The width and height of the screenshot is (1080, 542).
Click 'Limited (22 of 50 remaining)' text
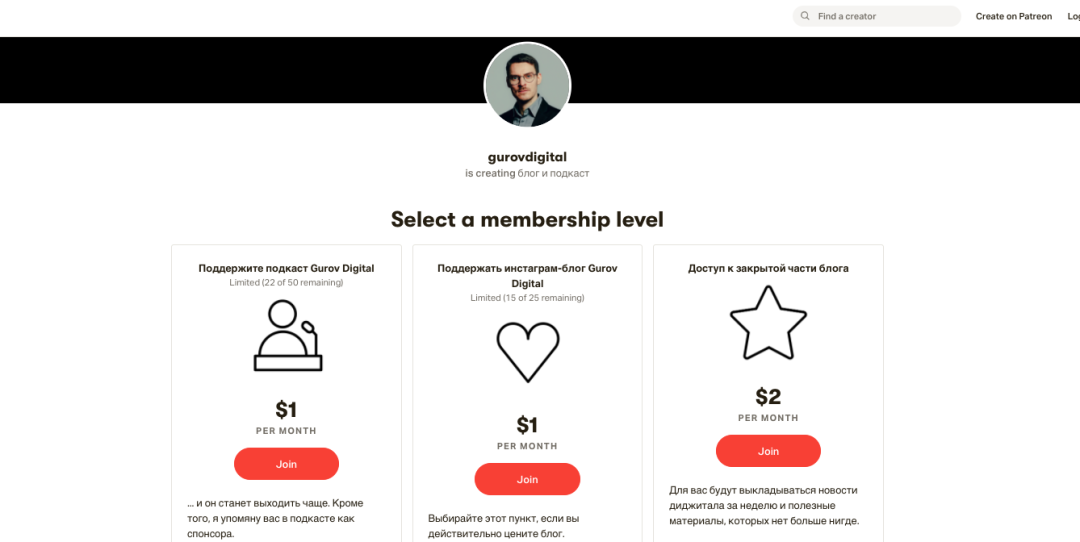[286, 283]
